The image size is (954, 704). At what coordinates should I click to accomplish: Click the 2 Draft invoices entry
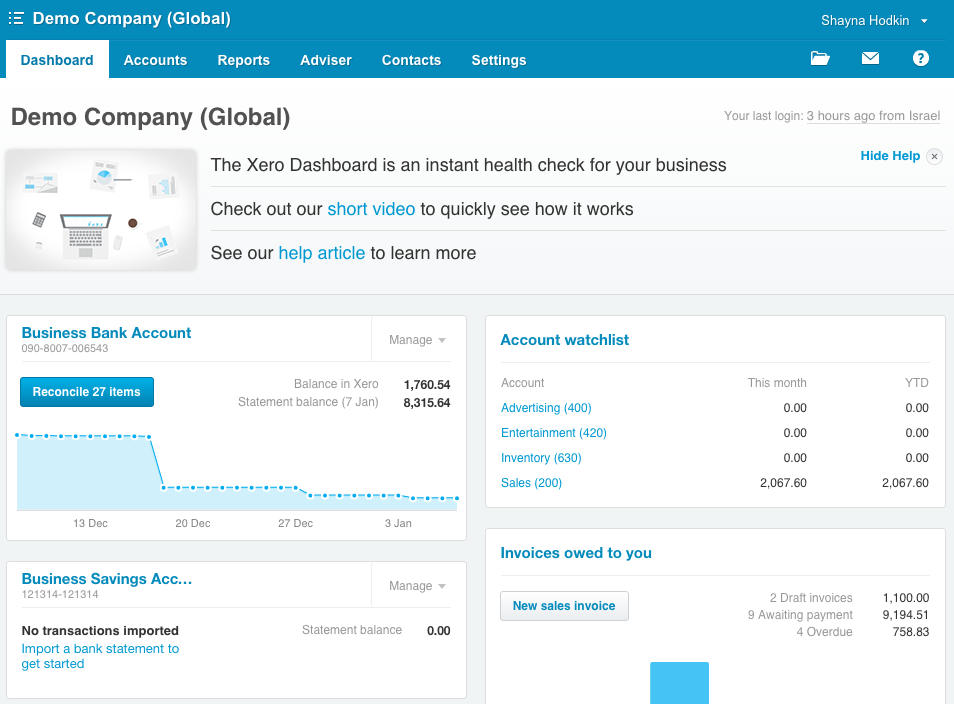coord(811,598)
